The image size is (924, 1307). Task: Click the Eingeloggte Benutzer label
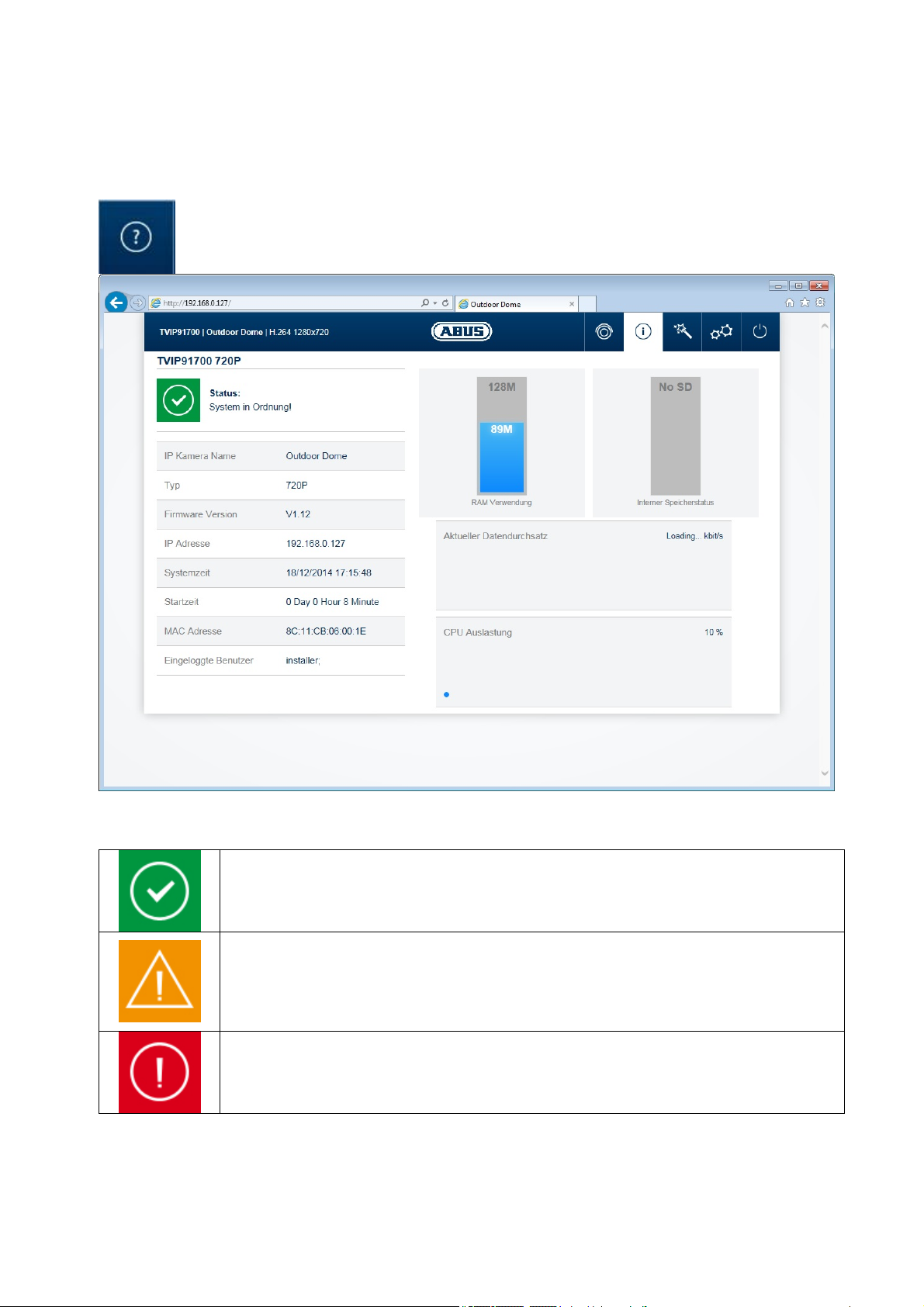(x=209, y=661)
